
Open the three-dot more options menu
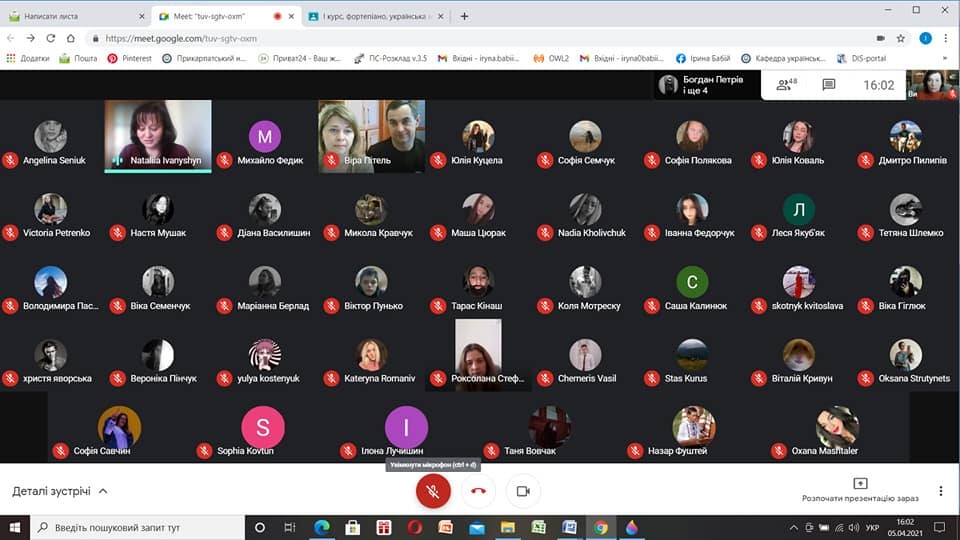point(940,491)
